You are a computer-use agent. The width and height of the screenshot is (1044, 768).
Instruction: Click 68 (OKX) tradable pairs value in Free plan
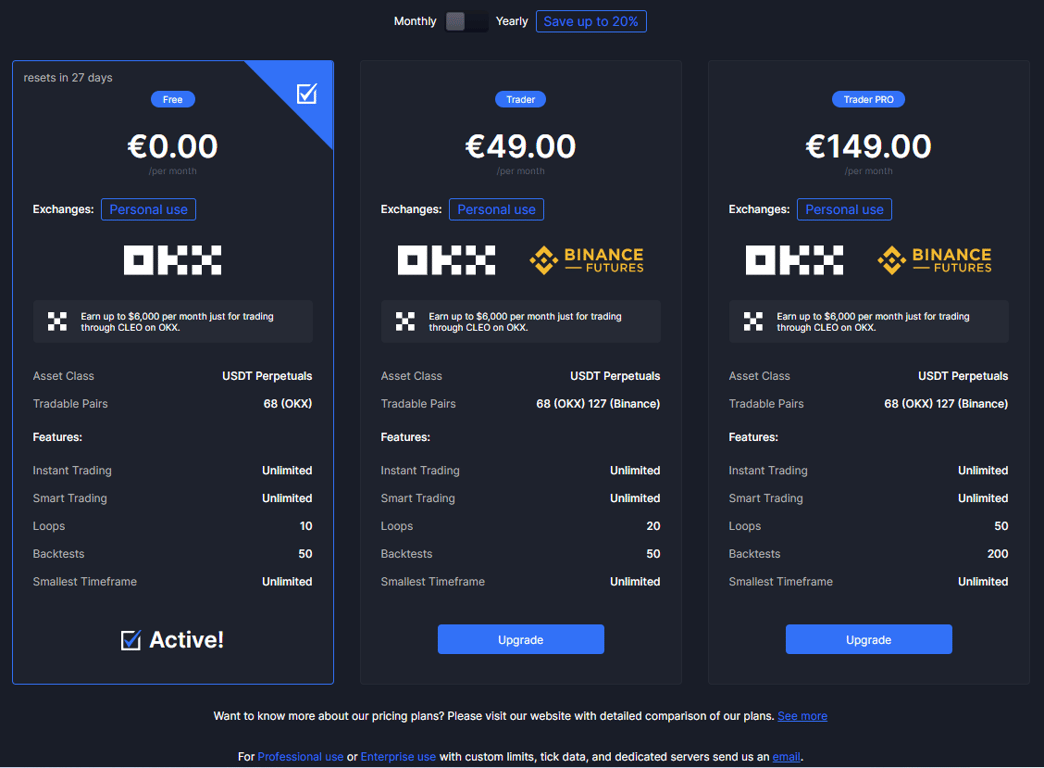288,404
